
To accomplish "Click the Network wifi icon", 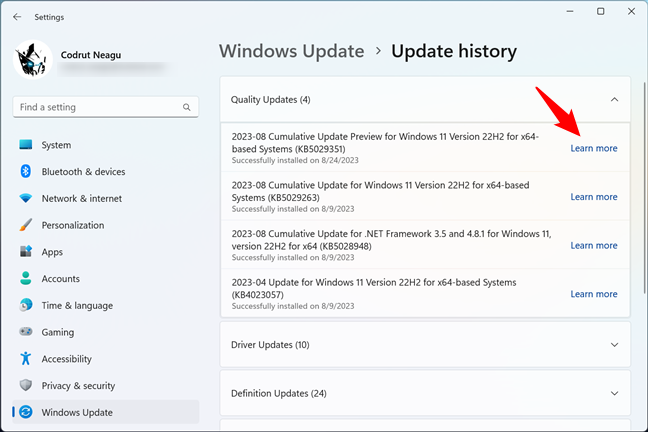I will [26, 198].
